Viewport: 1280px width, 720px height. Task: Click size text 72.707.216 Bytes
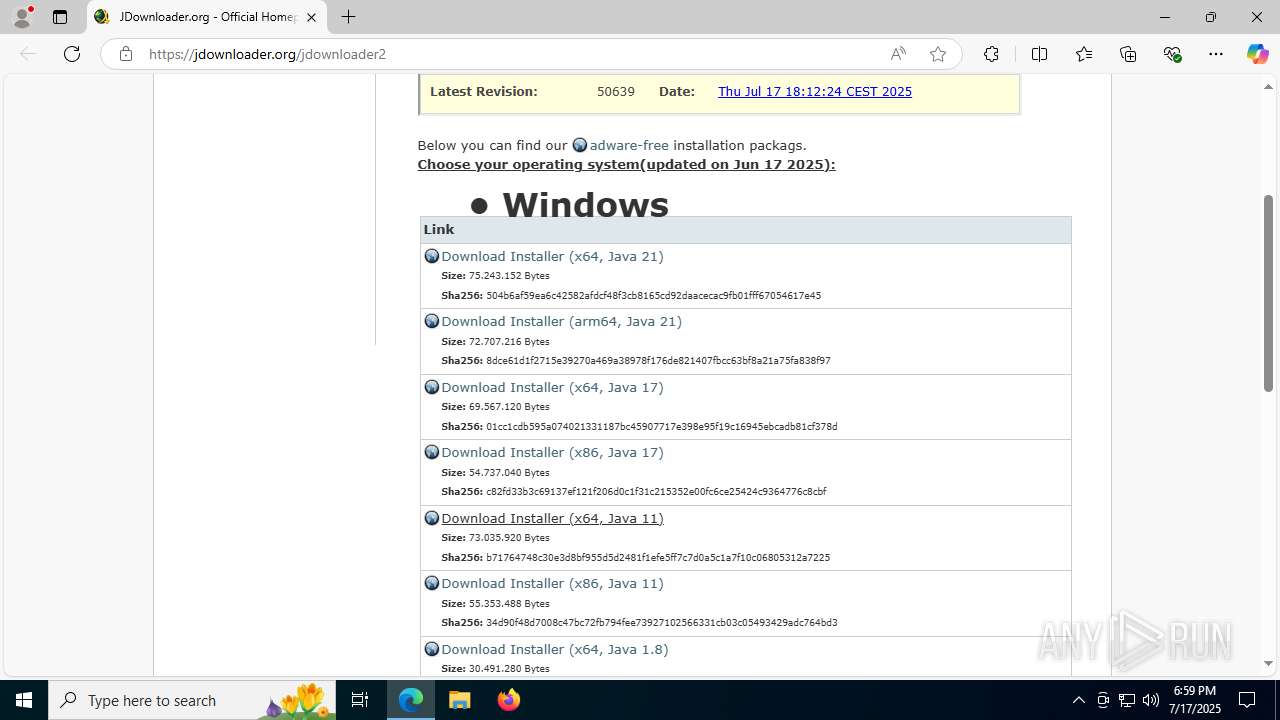[509, 341]
